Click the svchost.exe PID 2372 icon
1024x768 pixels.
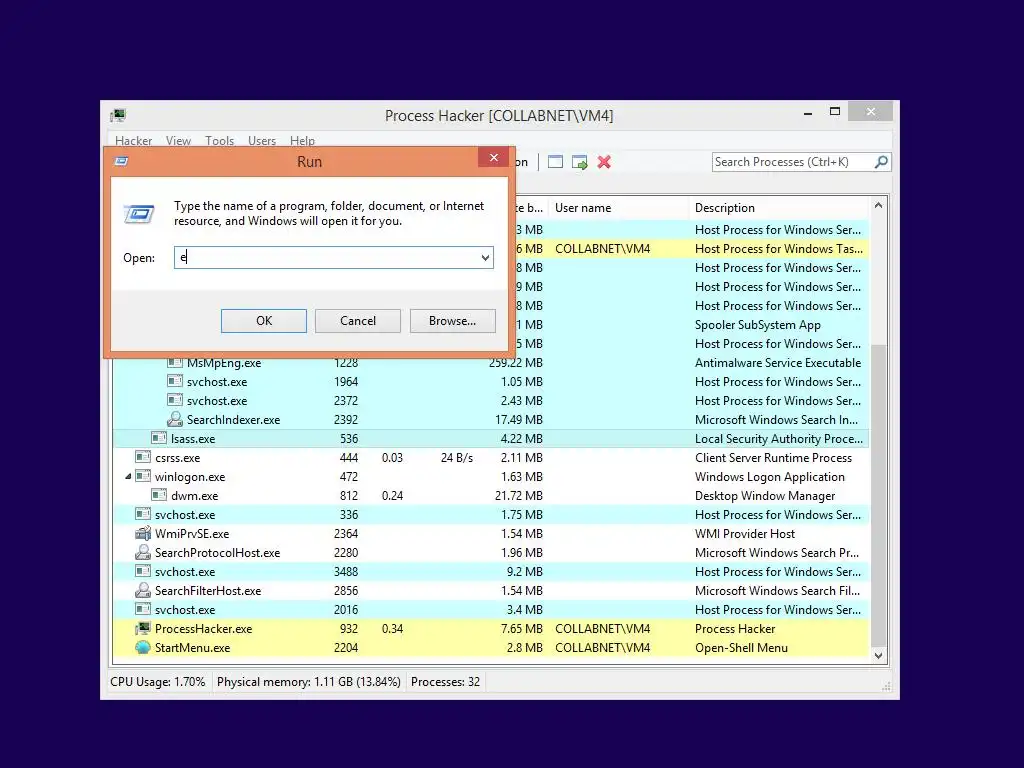pyautogui.click(x=174, y=400)
